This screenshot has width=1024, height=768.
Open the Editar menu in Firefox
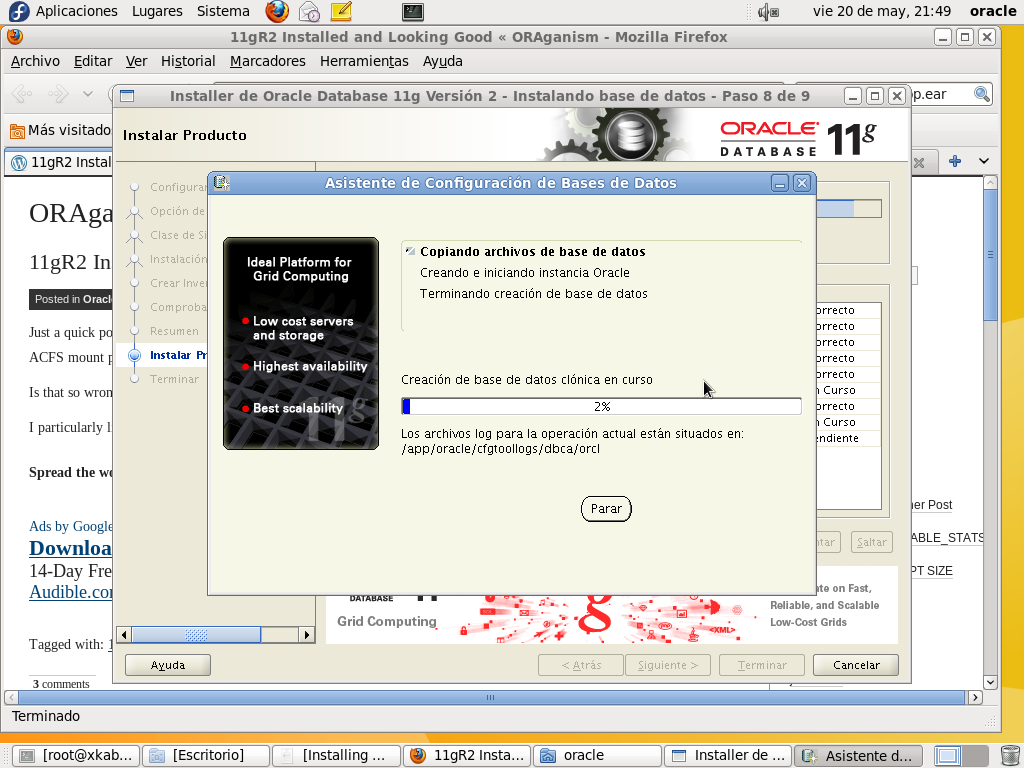pyautogui.click(x=93, y=61)
